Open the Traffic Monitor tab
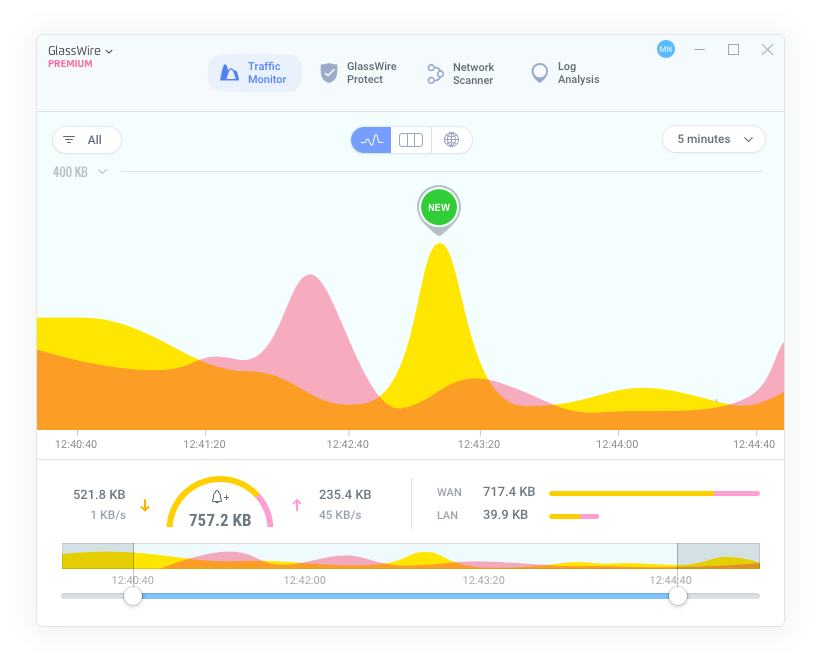Viewport: 822px width, 665px height. click(x=255, y=73)
